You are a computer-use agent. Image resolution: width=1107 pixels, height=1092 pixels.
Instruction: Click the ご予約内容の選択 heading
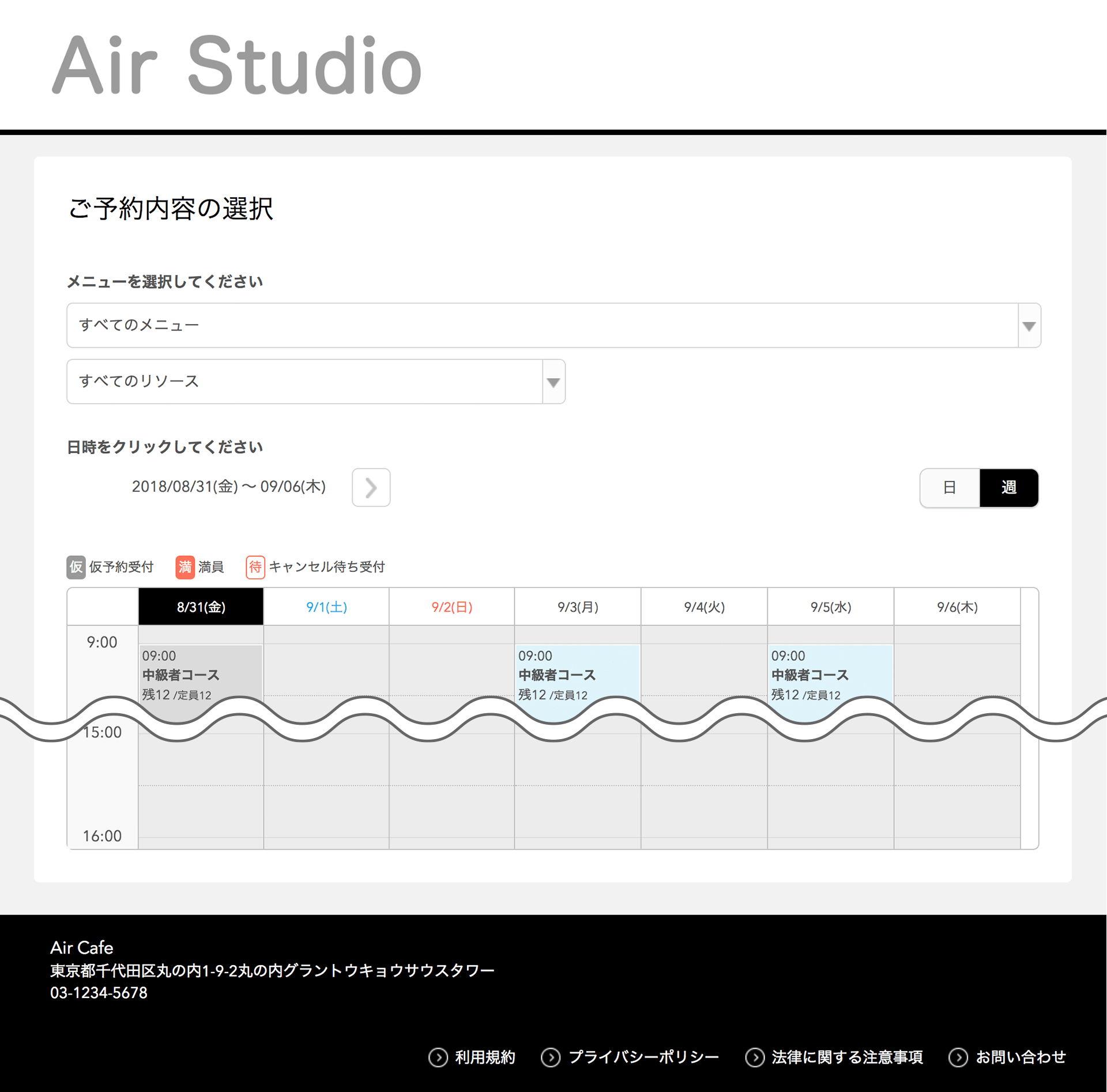171,208
